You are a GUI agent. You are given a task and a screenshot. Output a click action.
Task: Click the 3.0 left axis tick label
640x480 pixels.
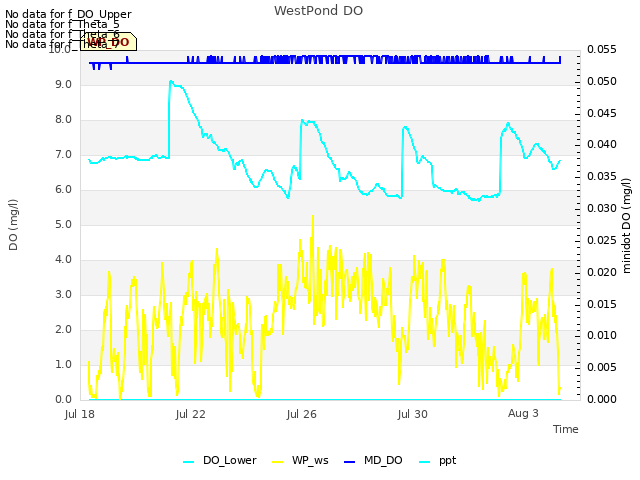coord(63,294)
